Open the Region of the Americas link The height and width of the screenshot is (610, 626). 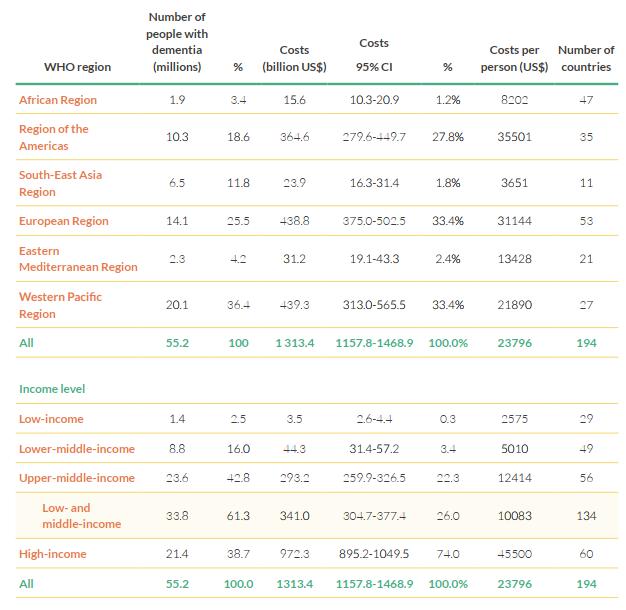point(54,137)
